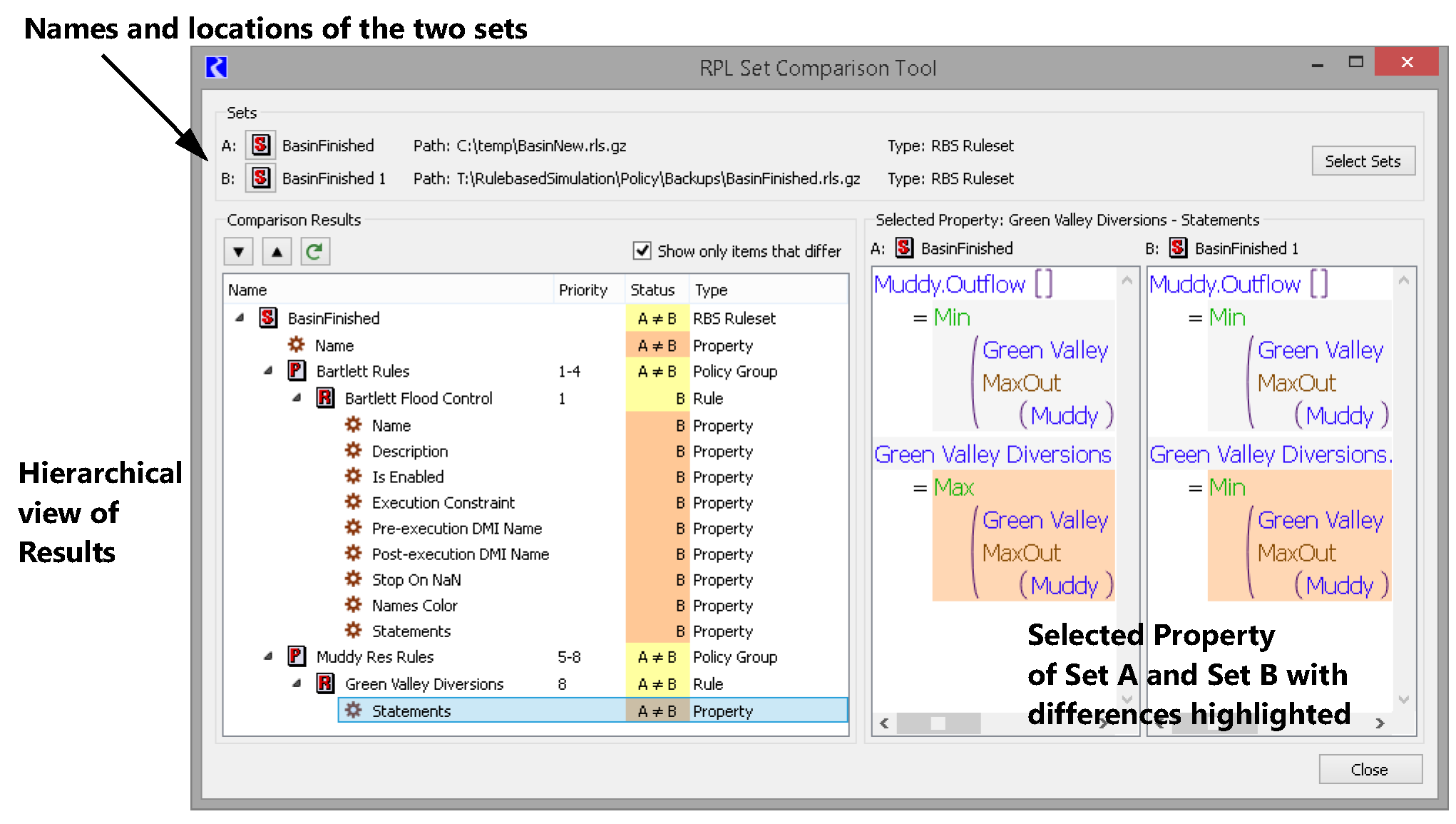Image resolution: width=1456 pixels, height=824 pixels.
Task: Click the RiverWare app icon in title bar
Action: click(x=216, y=67)
